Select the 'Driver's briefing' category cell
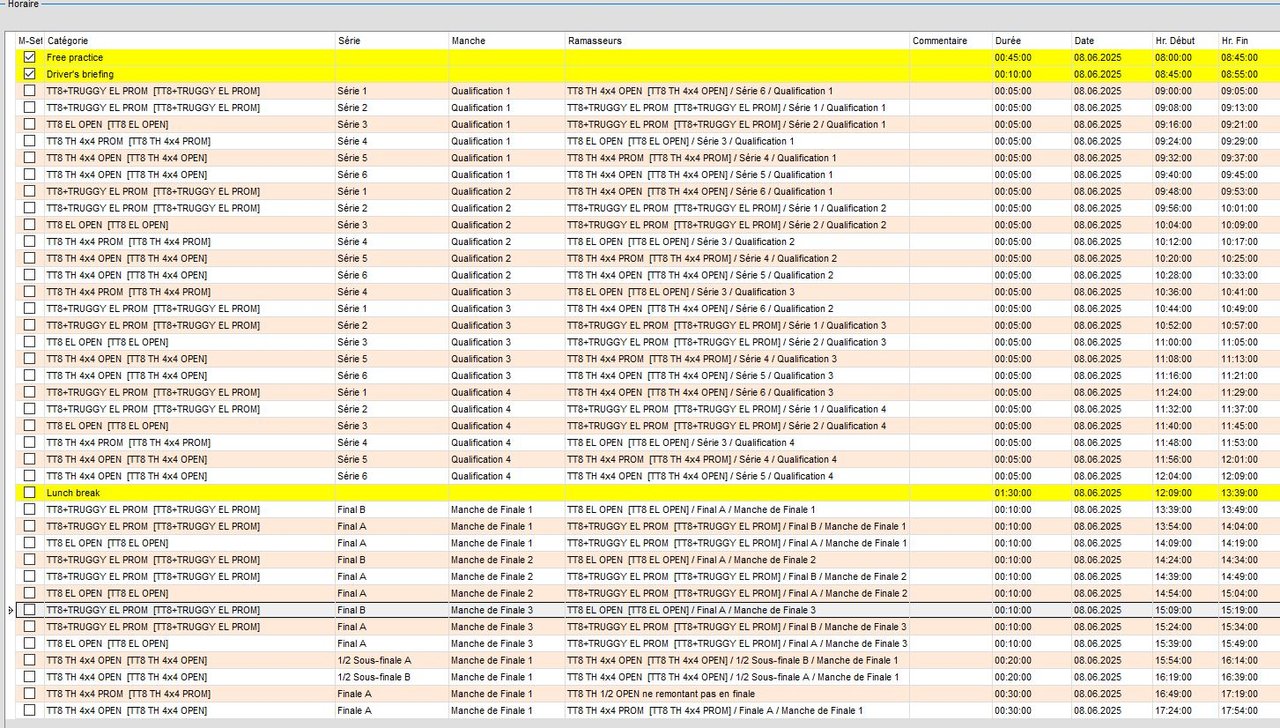This screenshot has height=728, width=1280. click(189, 74)
